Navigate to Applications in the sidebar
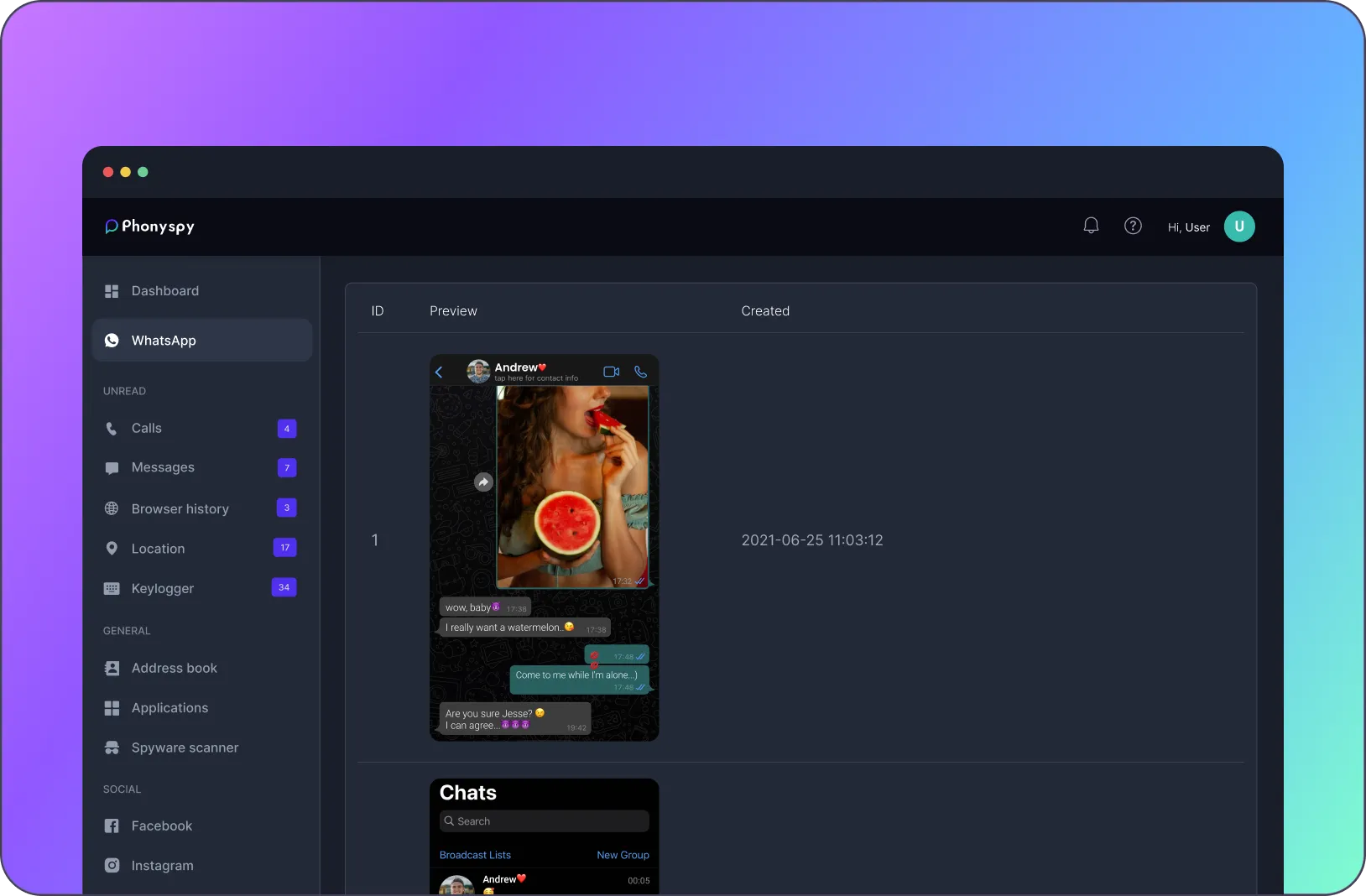 tap(169, 708)
